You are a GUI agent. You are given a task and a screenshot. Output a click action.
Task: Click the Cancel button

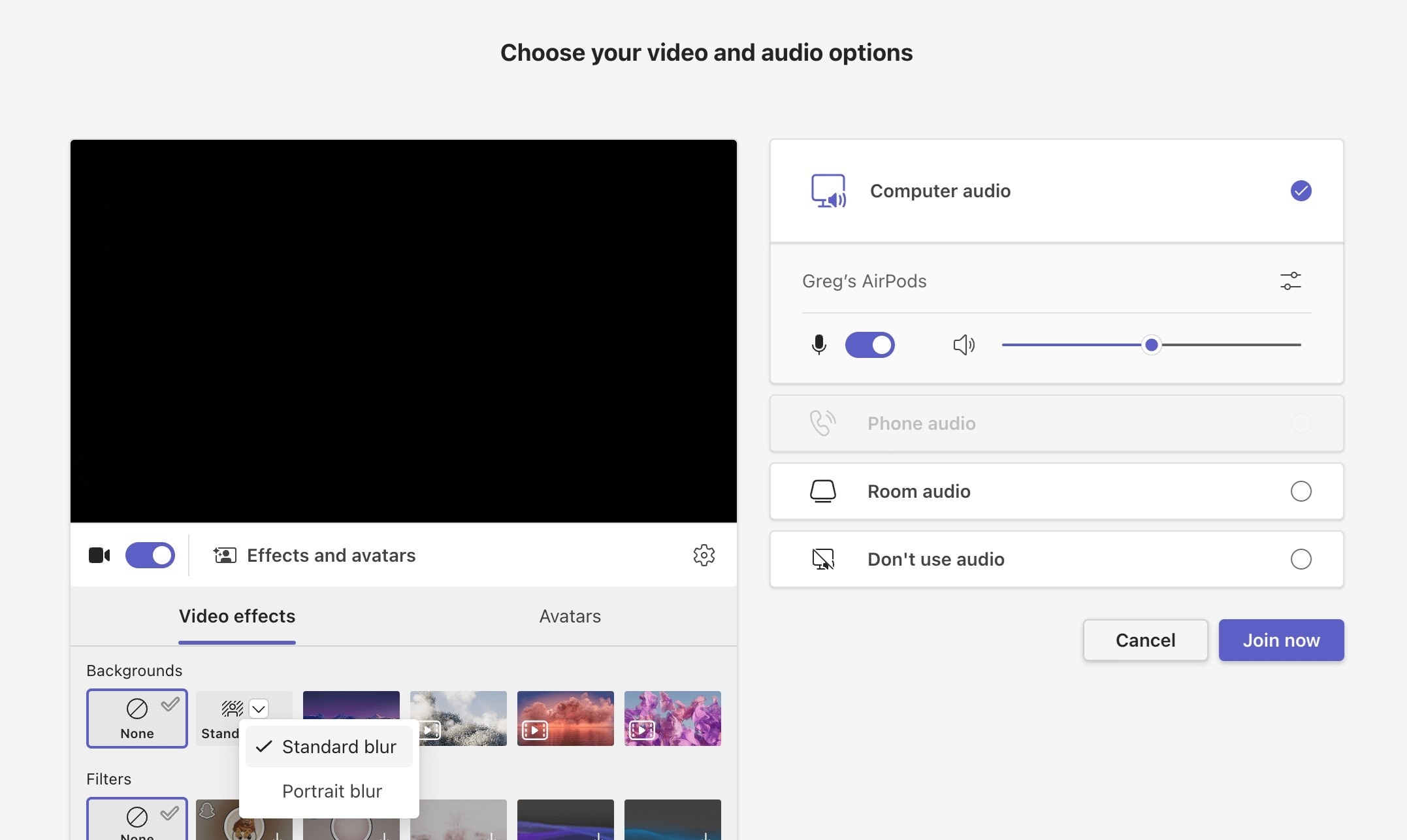pos(1146,639)
